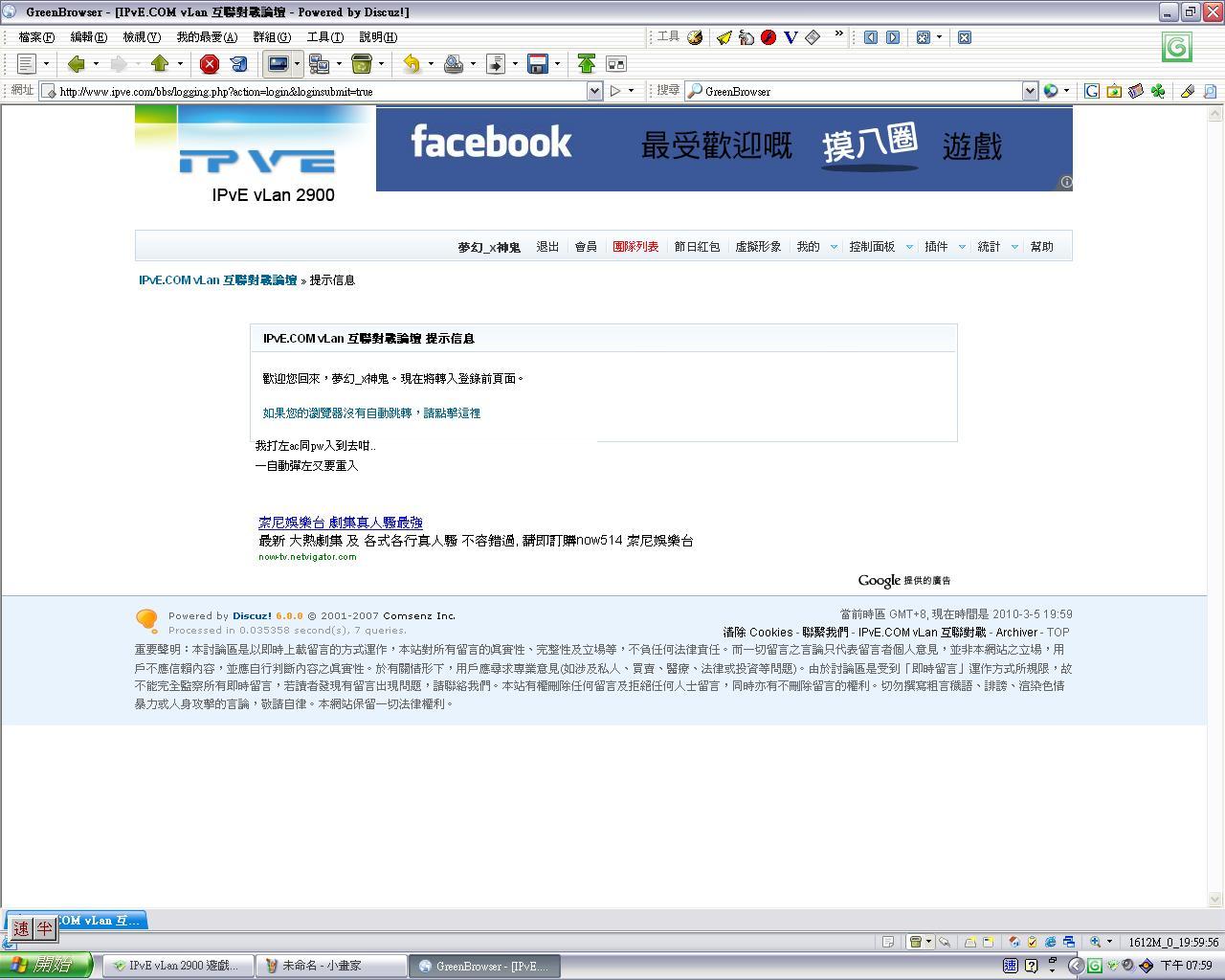Switch to 未命名 - 小畫家 taskbar window
This screenshot has width=1225, height=980.
coord(331,966)
